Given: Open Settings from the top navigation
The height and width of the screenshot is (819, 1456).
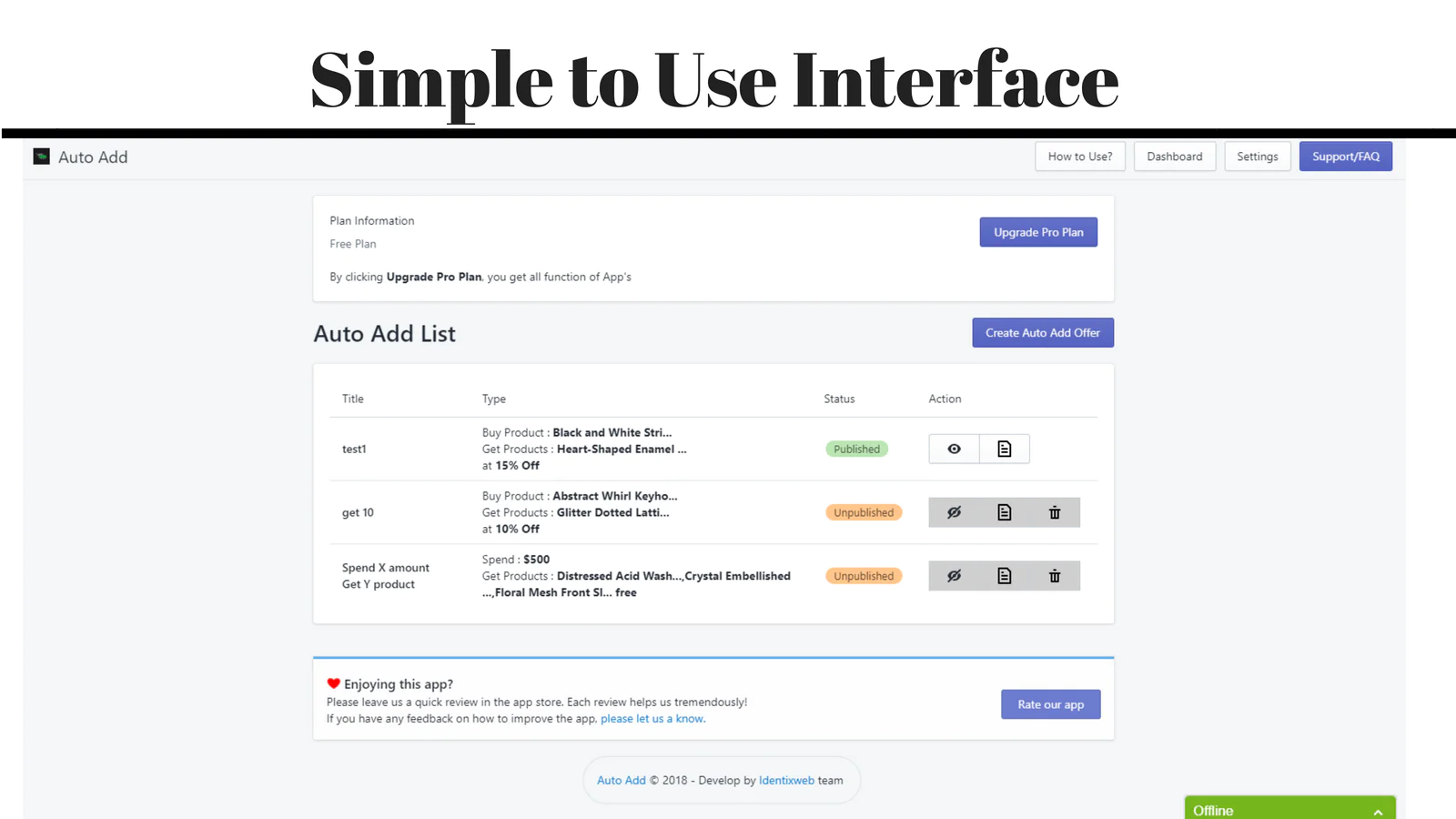Looking at the screenshot, I should click(x=1258, y=157).
